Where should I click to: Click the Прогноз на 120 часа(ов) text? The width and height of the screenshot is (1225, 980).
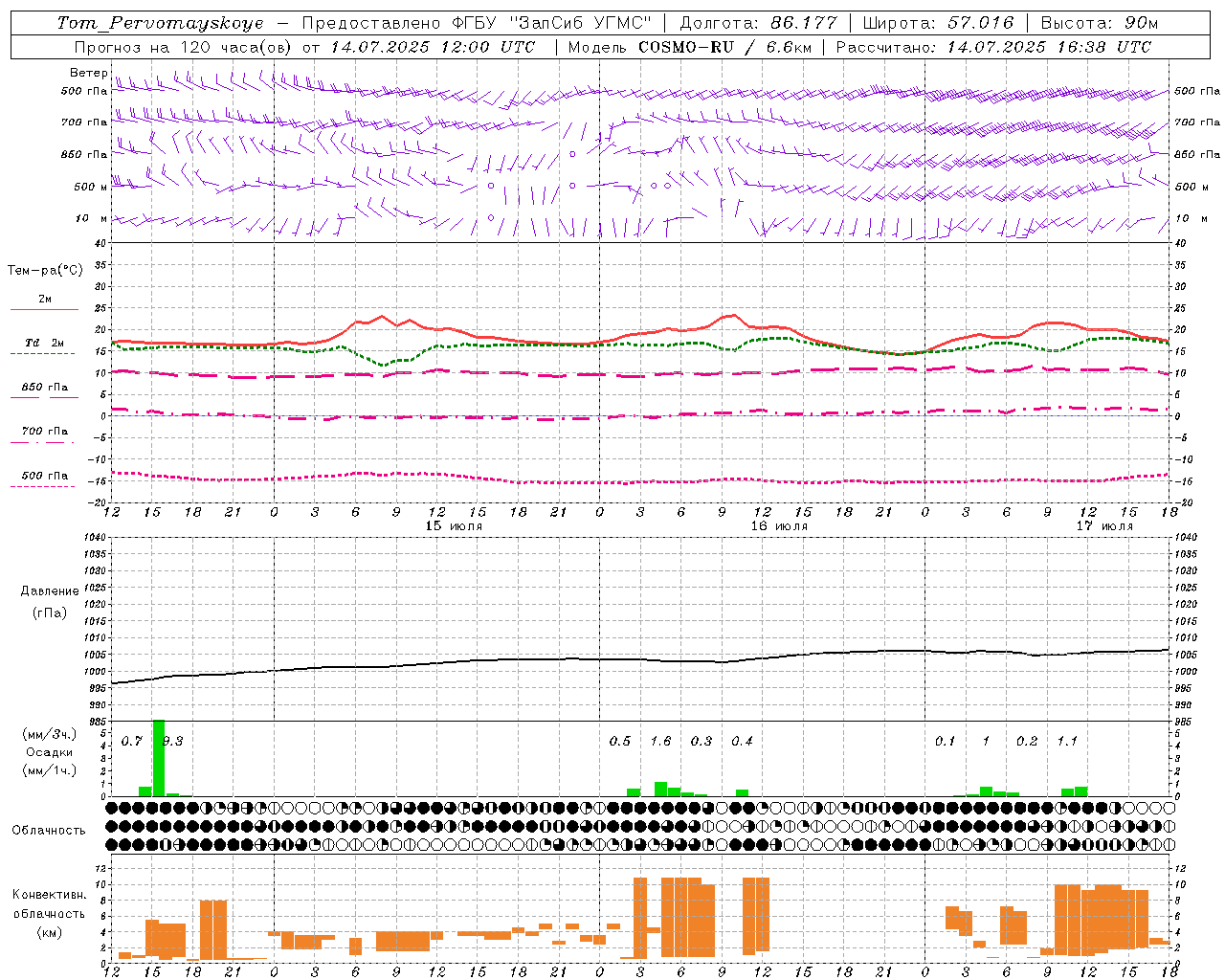[x=183, y=47]
